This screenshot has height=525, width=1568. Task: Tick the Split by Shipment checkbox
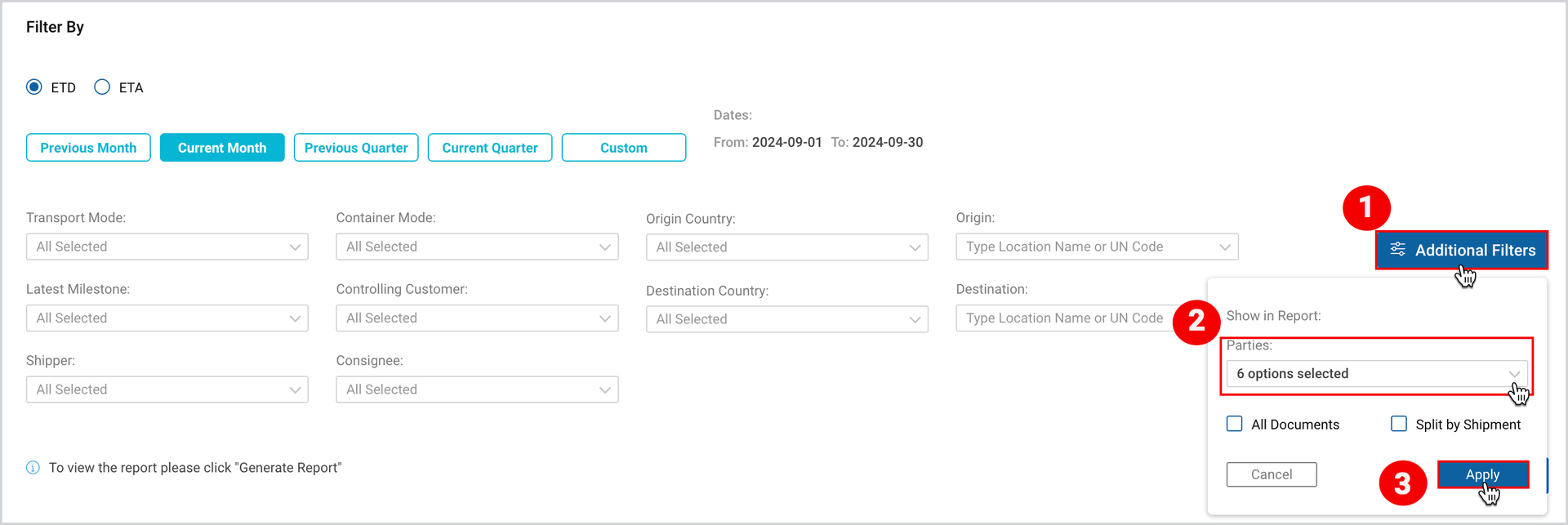[x=1399, y=424]
